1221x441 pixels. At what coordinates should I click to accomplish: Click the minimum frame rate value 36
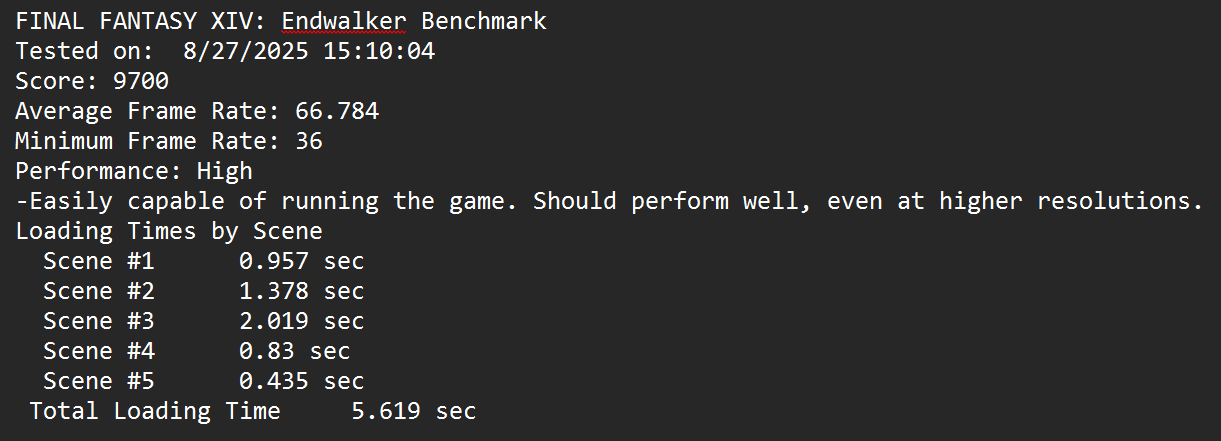click(309, 141)
